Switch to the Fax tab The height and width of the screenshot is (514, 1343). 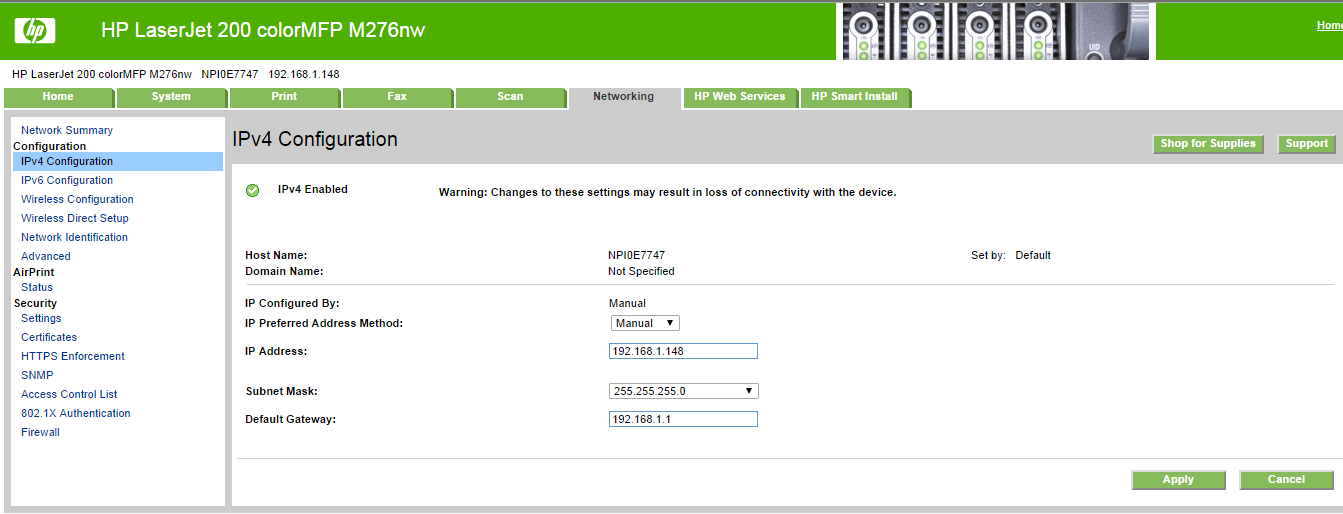tap(398, 97)
